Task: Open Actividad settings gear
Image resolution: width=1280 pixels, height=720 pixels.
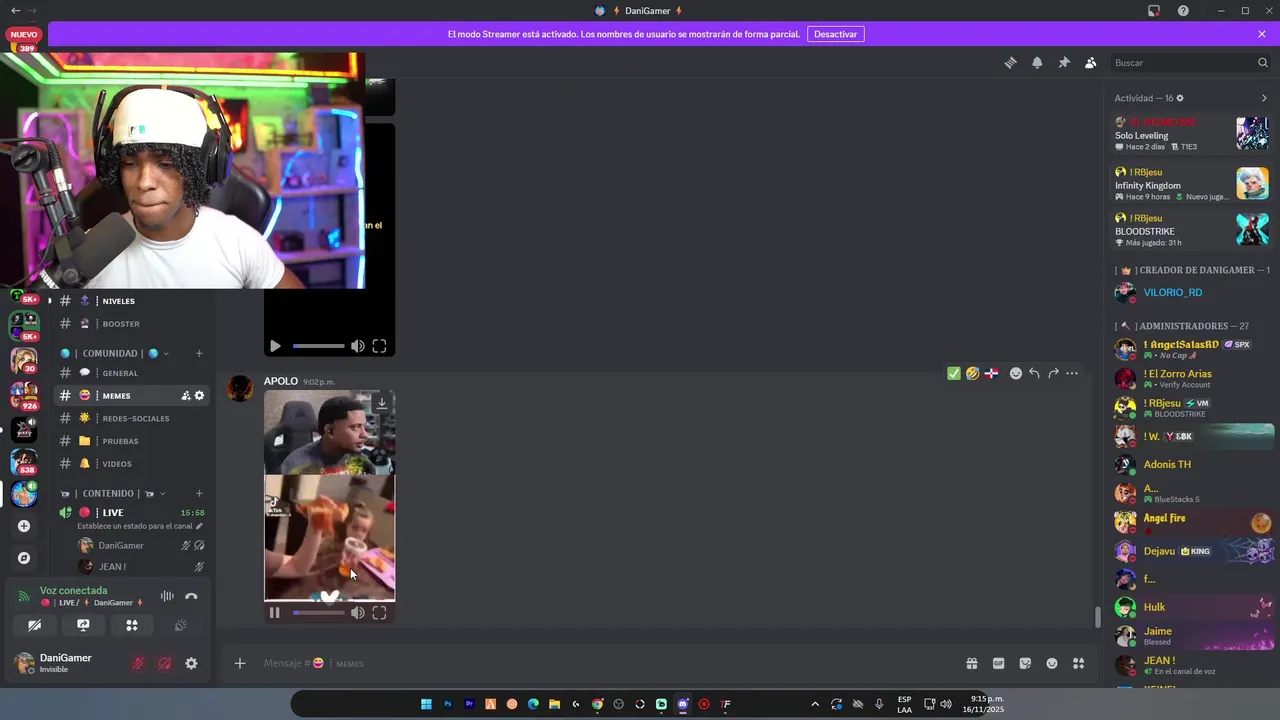Action: tap(1180, 98)
